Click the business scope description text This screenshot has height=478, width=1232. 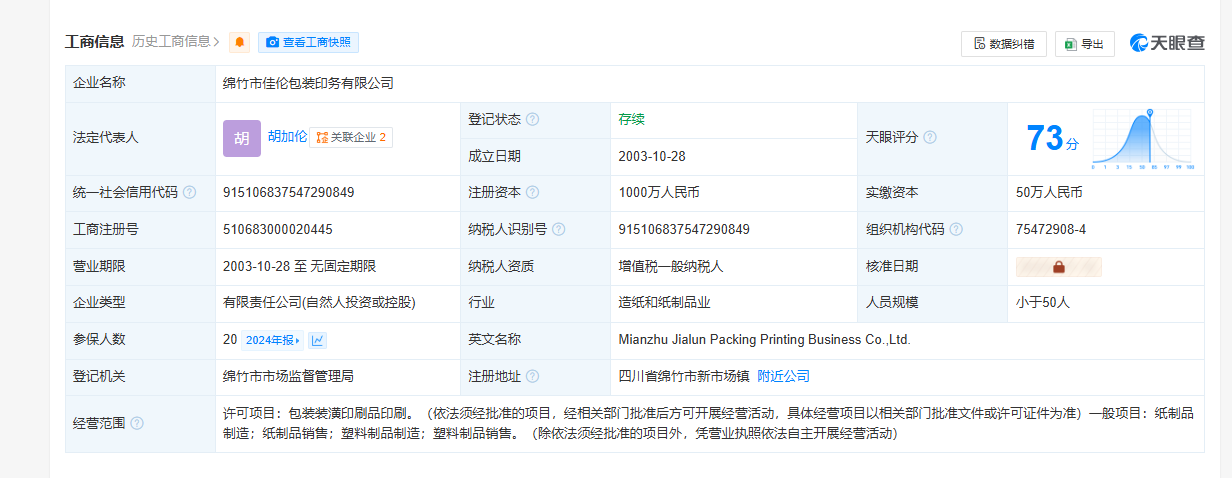pyautogui.click(x=708, y=423)
